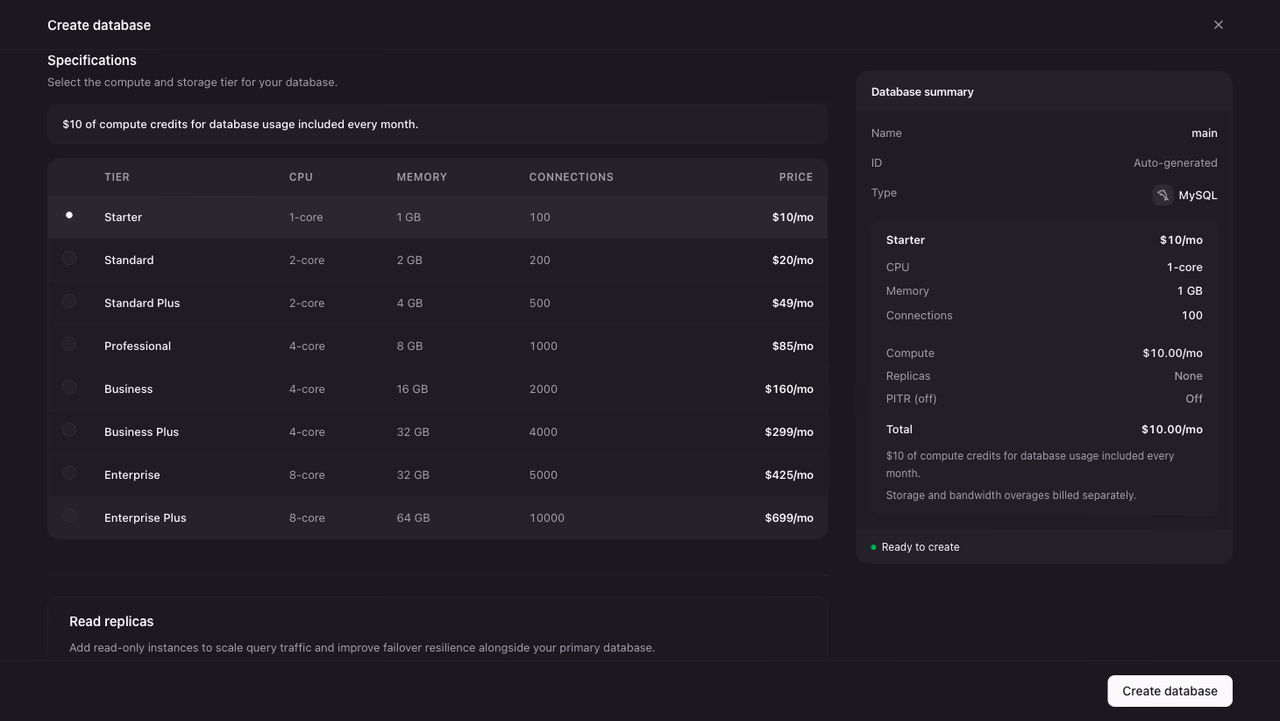Click the Specifications heading
The image size is (1280, 721).
92,60
